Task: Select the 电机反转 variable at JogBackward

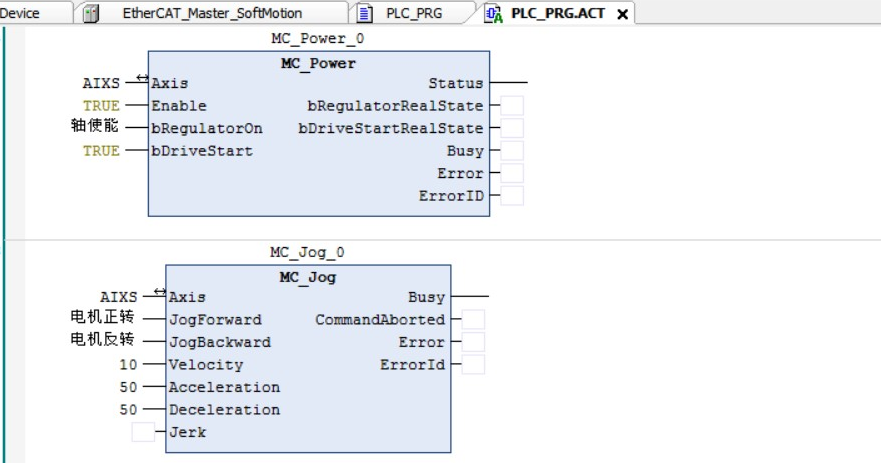Action: point(102,341)
